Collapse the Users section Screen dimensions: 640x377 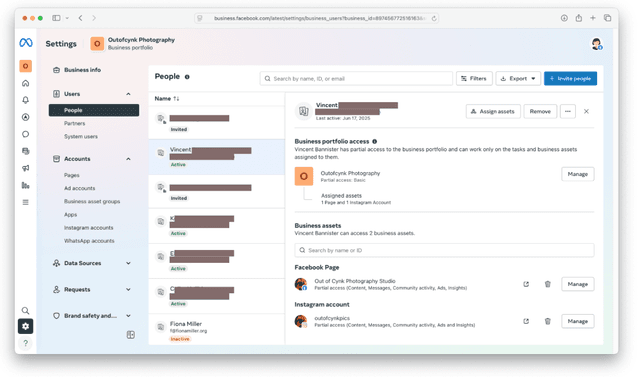(128, 94)
